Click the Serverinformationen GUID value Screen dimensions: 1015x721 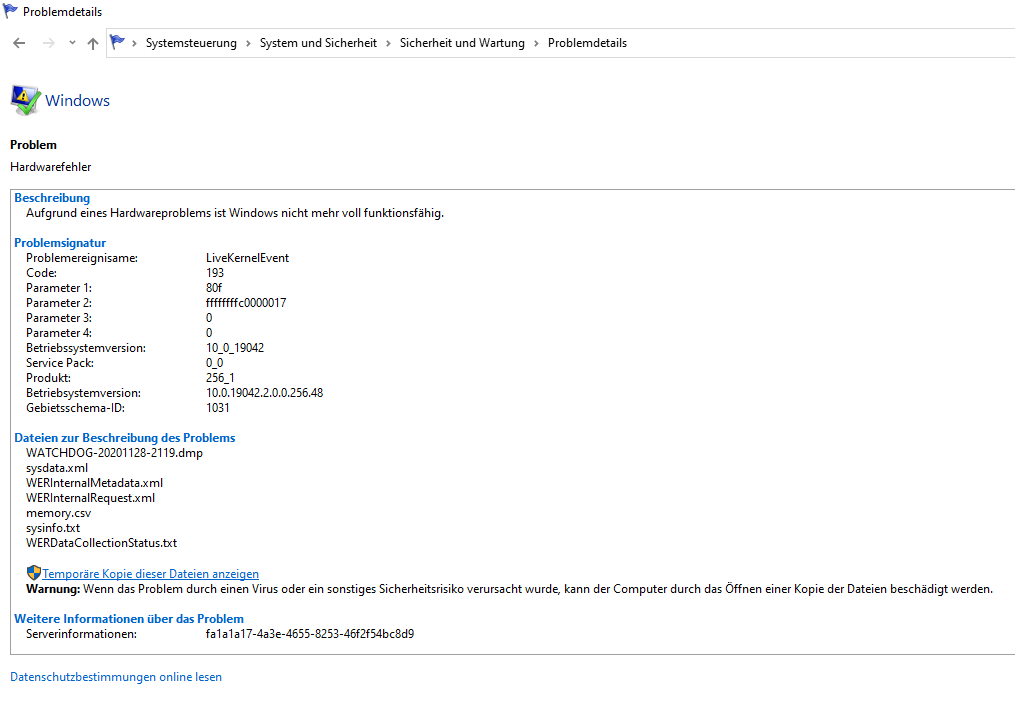point(310,634)
